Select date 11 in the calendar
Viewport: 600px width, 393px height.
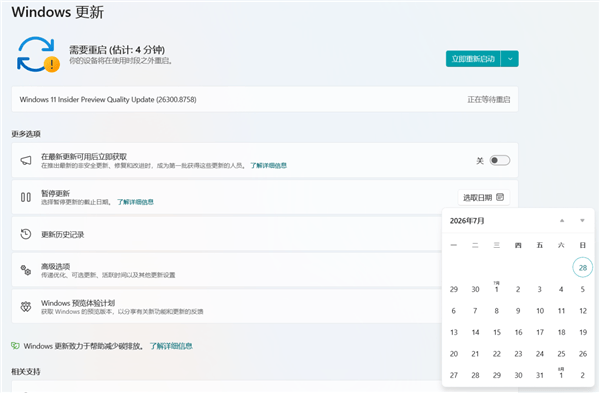pos(561,311)
